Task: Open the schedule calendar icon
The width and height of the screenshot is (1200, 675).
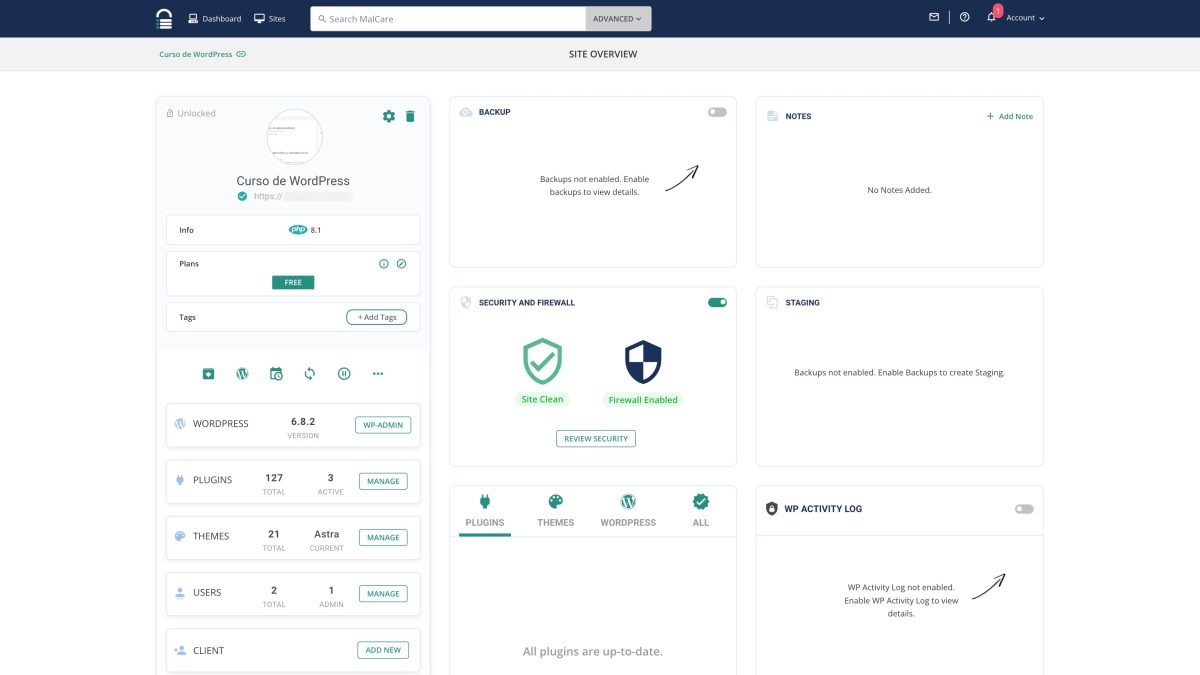Action: [276, 373]
